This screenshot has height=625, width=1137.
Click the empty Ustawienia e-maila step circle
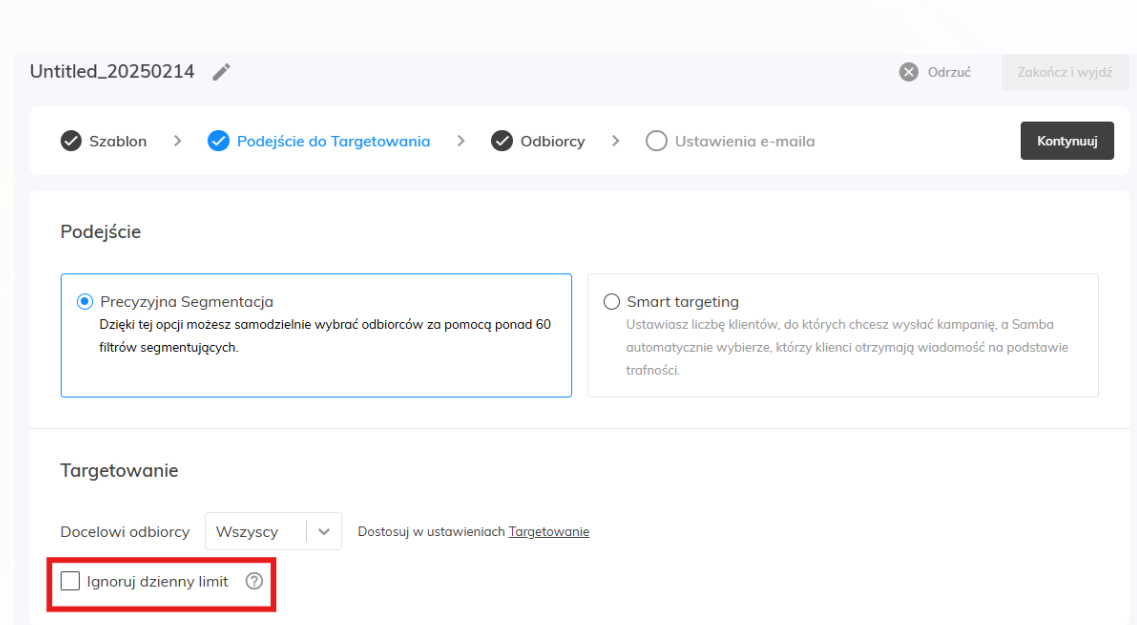(656, 141)
